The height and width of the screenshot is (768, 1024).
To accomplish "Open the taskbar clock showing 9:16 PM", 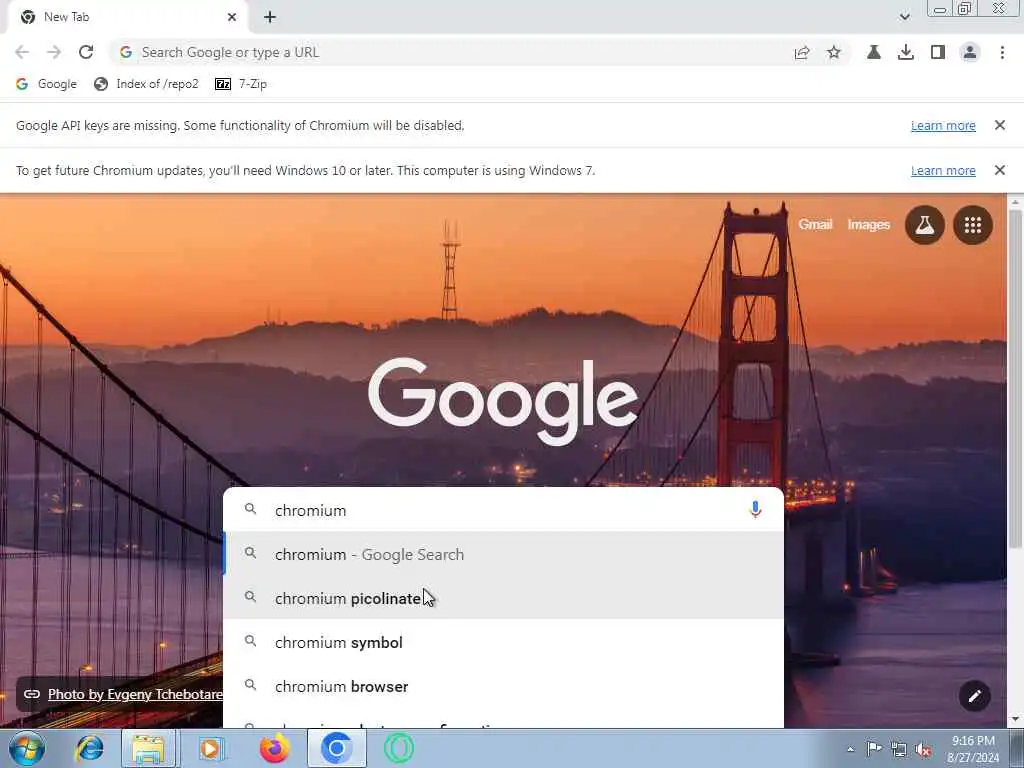I will (x=973, y=749).
